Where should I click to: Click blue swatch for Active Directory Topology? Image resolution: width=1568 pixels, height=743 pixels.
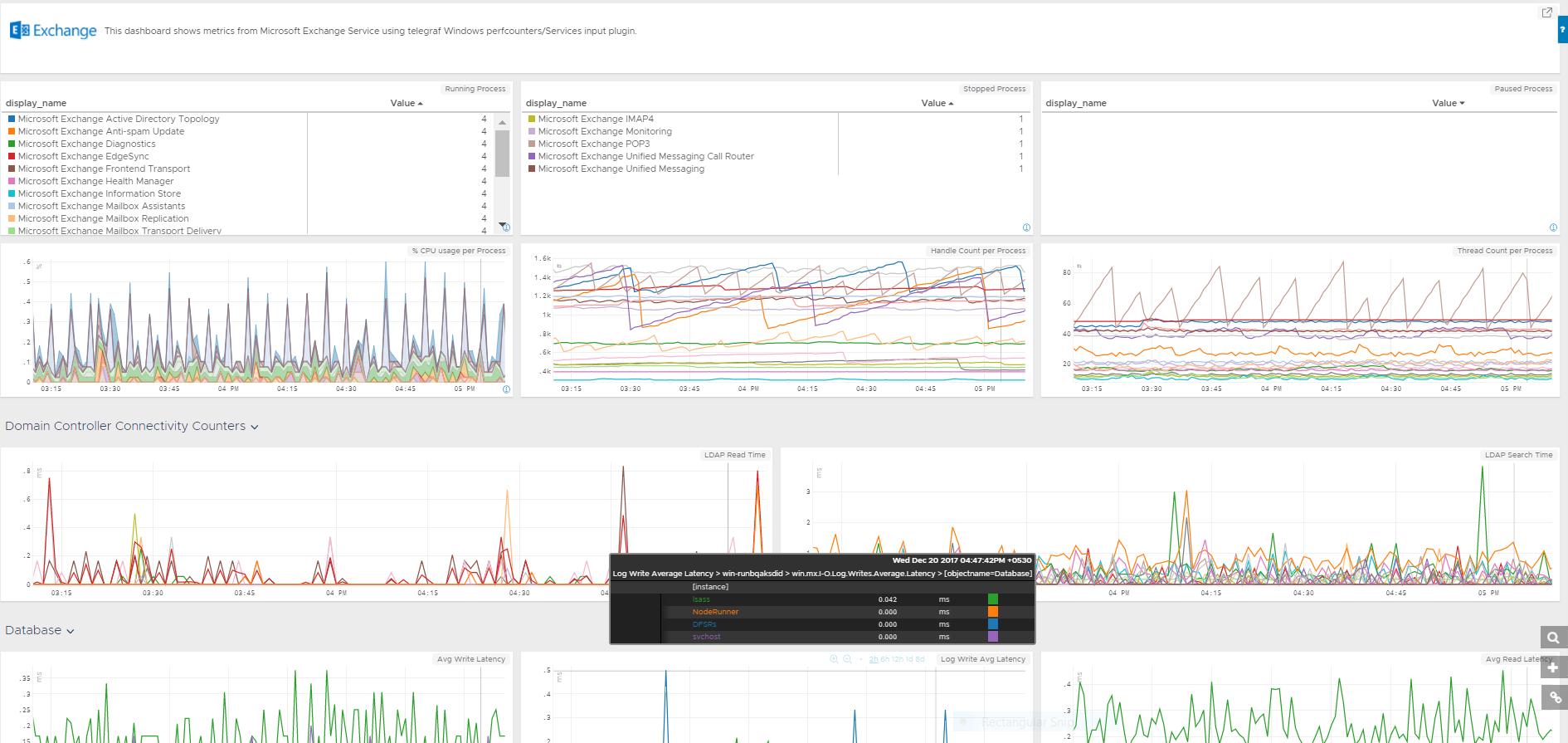coord(12,119)
